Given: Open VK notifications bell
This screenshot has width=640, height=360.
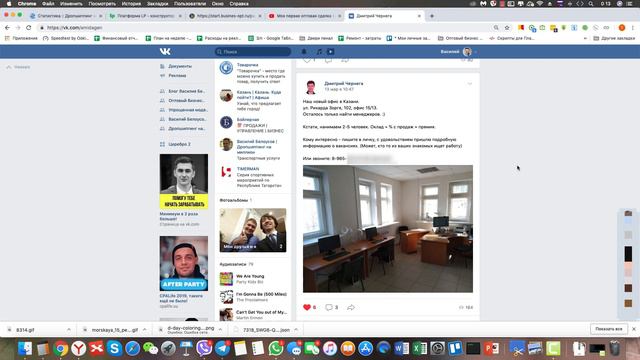Looking at the screenshot, I should tap(304, 52).
